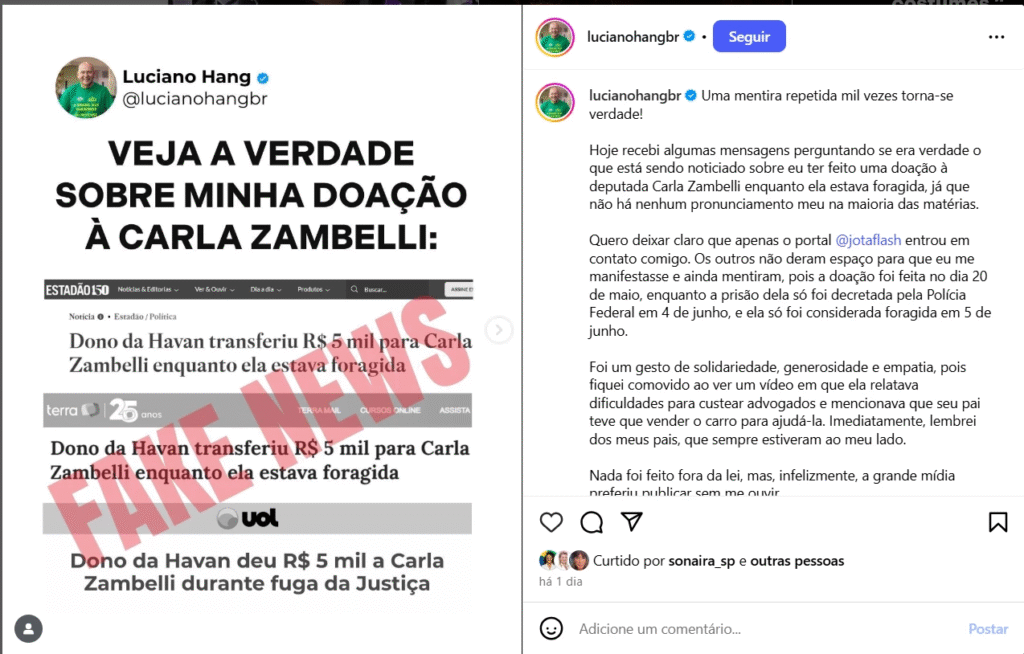
Task: Open the @jotaflash mention link
Action: (x=868, y=240)
